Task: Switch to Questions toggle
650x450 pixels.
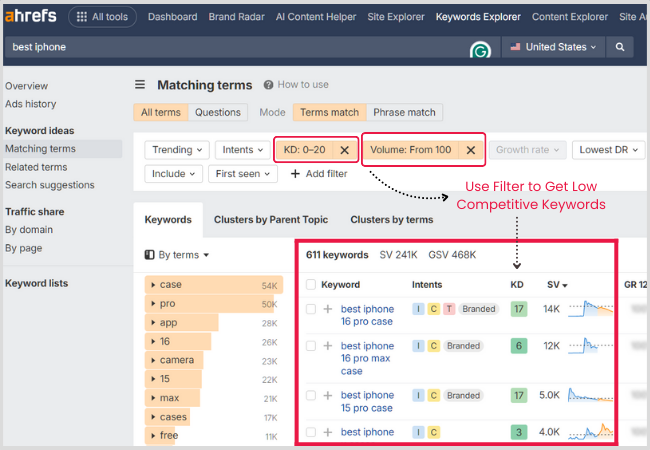Action: coord(218,112)
